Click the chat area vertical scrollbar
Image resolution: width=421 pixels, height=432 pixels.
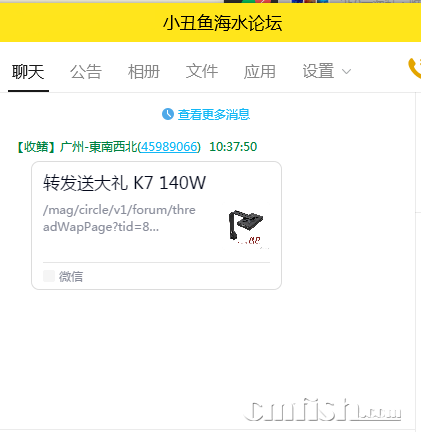tap(418, 262)
